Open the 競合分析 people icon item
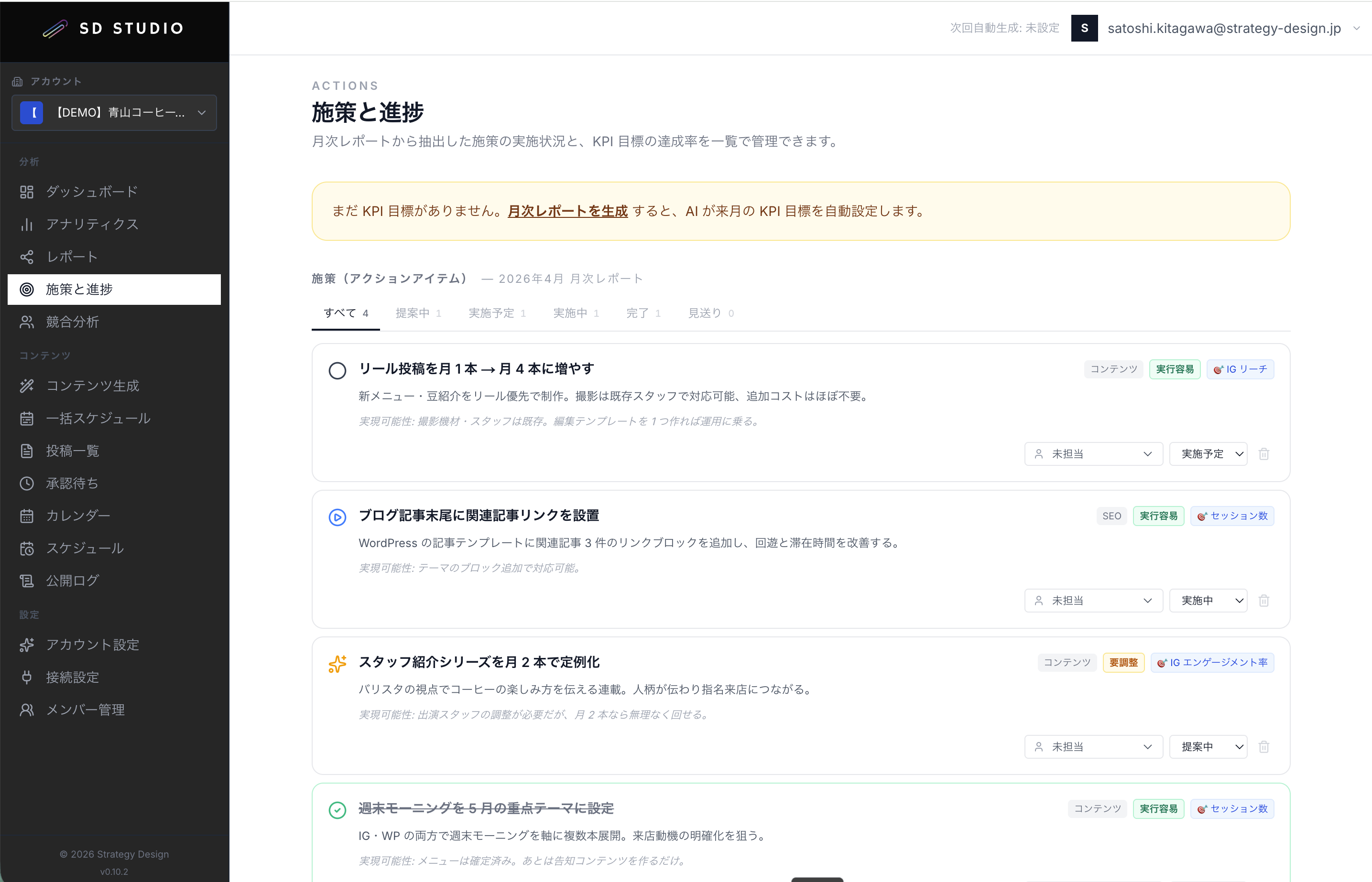 pyautogui.click(x=114, y=322)
